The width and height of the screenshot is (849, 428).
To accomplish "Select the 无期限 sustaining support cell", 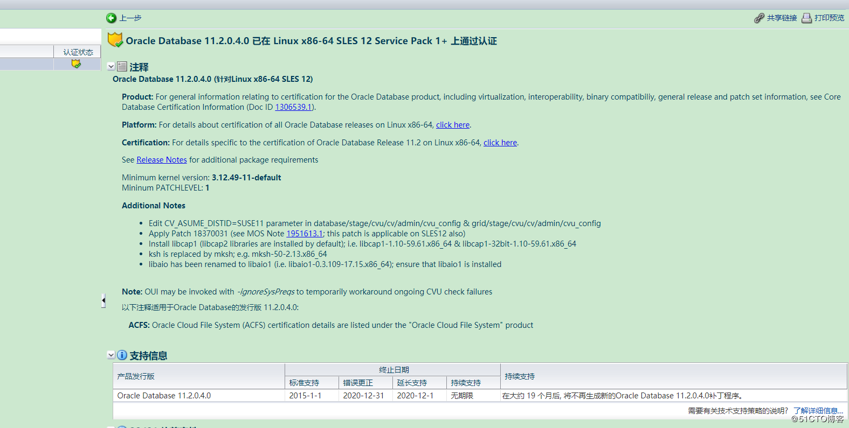I will coord(474,395).
